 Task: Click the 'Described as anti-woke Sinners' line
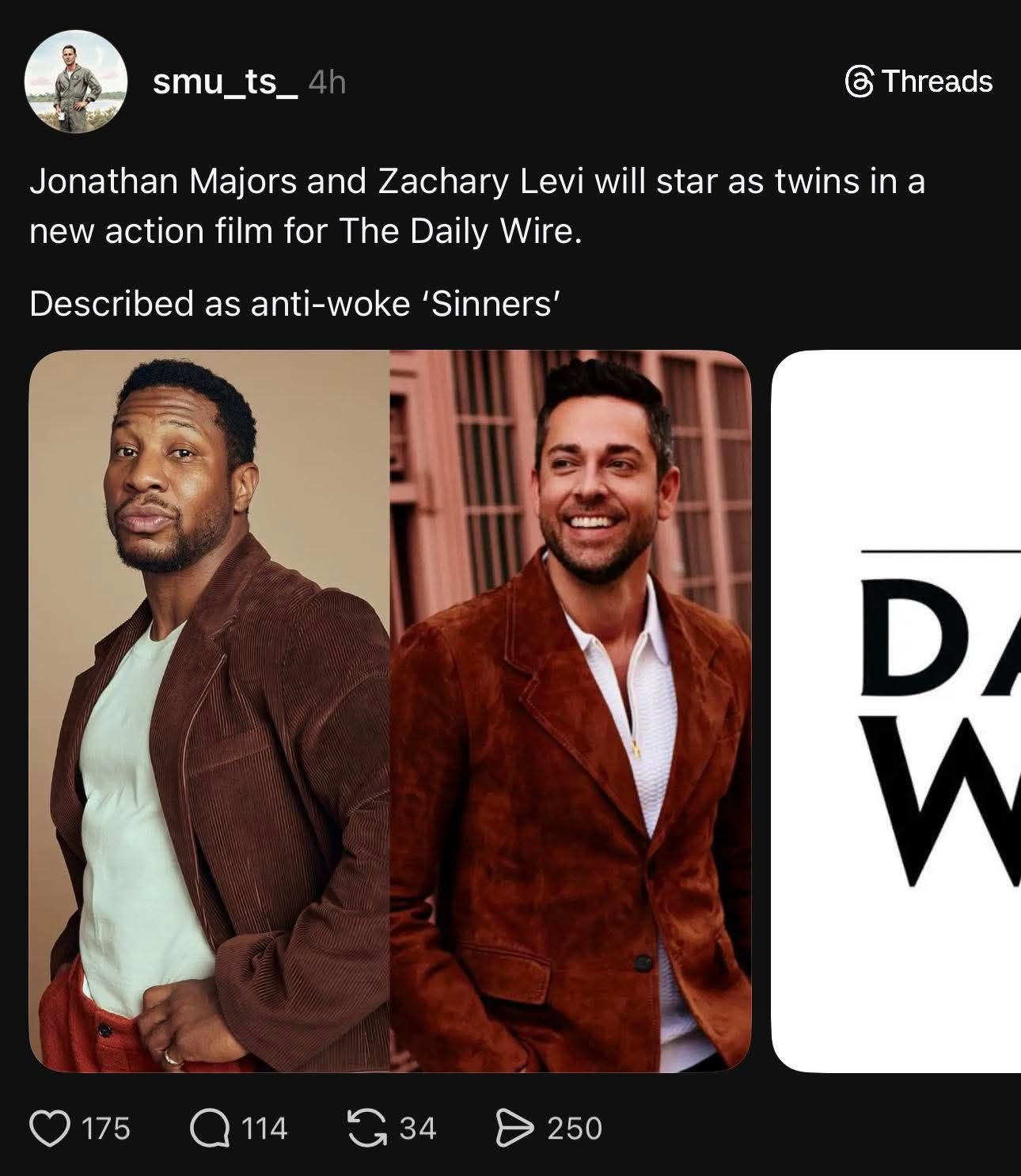(295, 303)
